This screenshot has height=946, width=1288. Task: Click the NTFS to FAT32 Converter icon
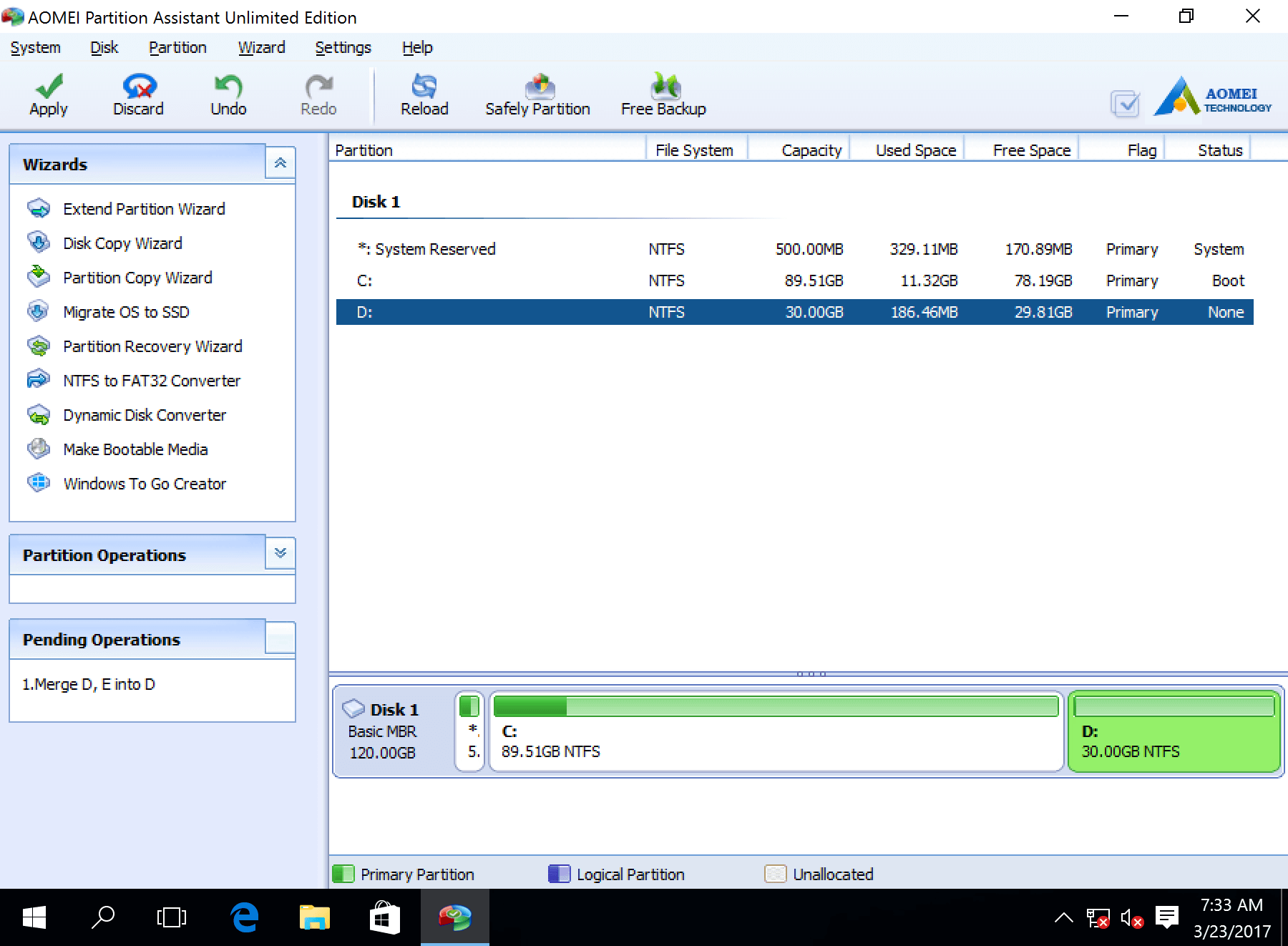tap(39, 380)
